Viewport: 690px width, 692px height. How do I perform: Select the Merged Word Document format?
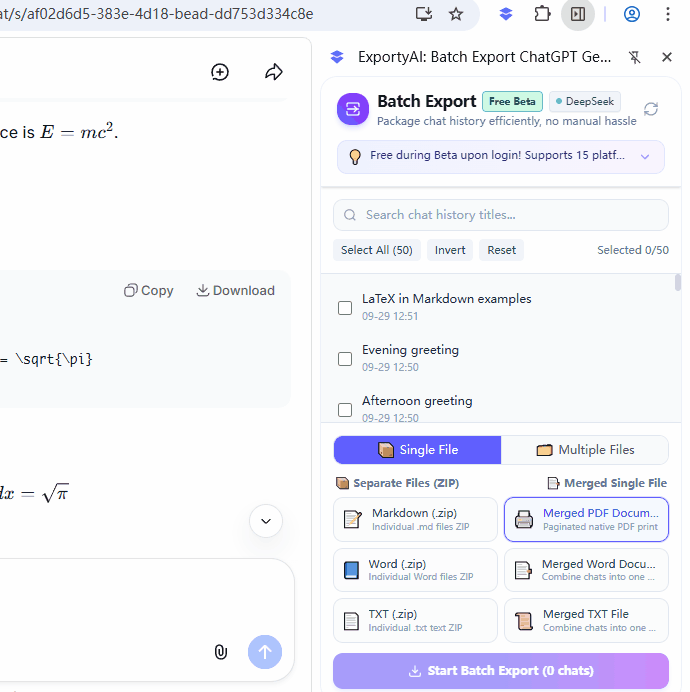(586, 570)
